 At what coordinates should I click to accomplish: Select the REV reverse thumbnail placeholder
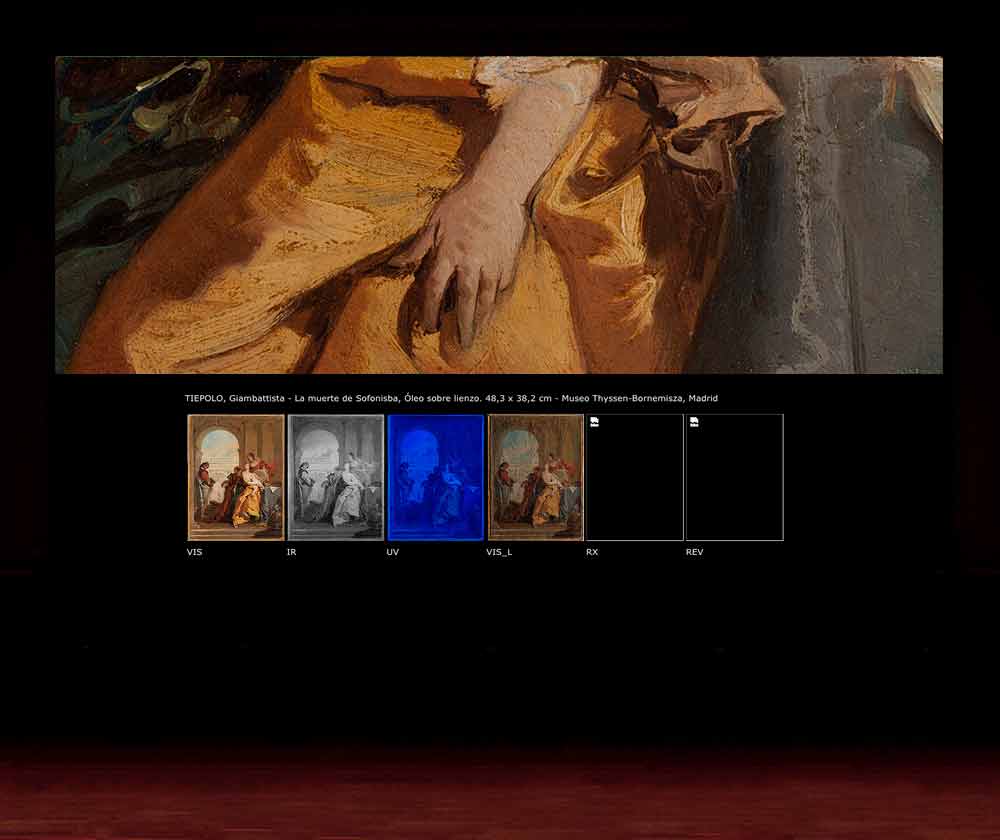click(735, 477)
